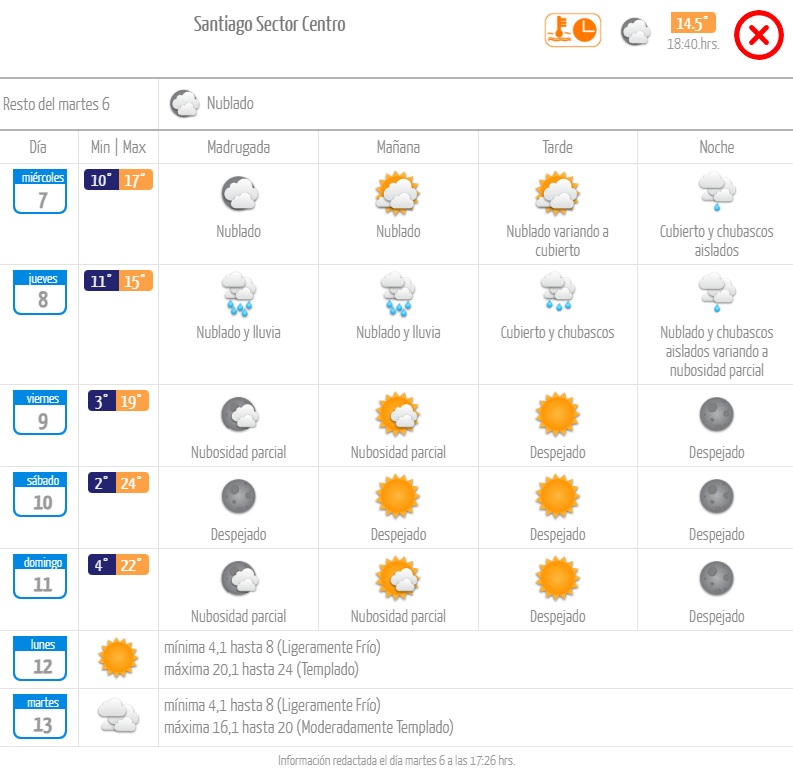This screenshot has width=793, height=768.
Task: Click the current conditions cloud icon
Action: [635, 32]
